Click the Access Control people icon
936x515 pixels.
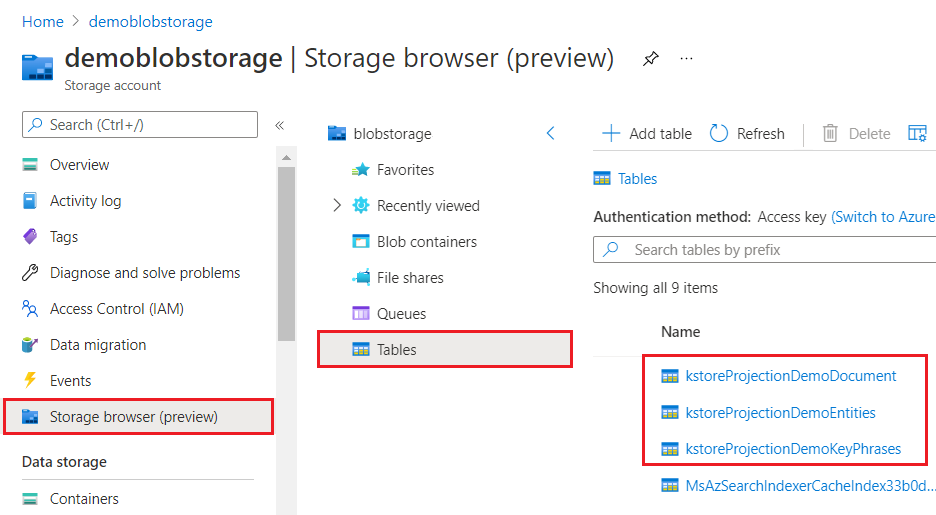[x=30, y=309]
